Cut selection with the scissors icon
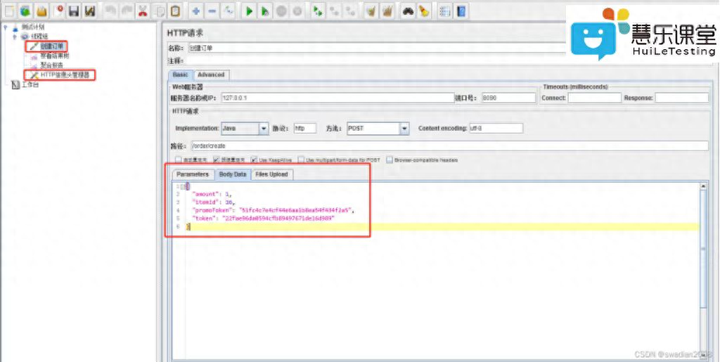The height and width of the screenshot is (362, 720). (x=143, y=11)
